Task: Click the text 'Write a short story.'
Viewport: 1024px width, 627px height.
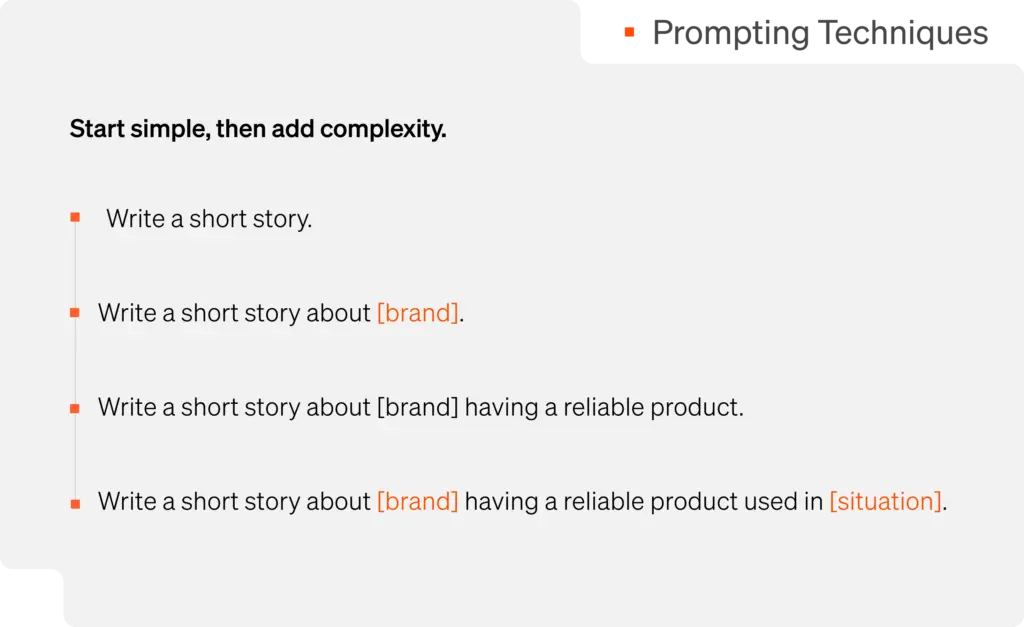Action: [209, 219]
